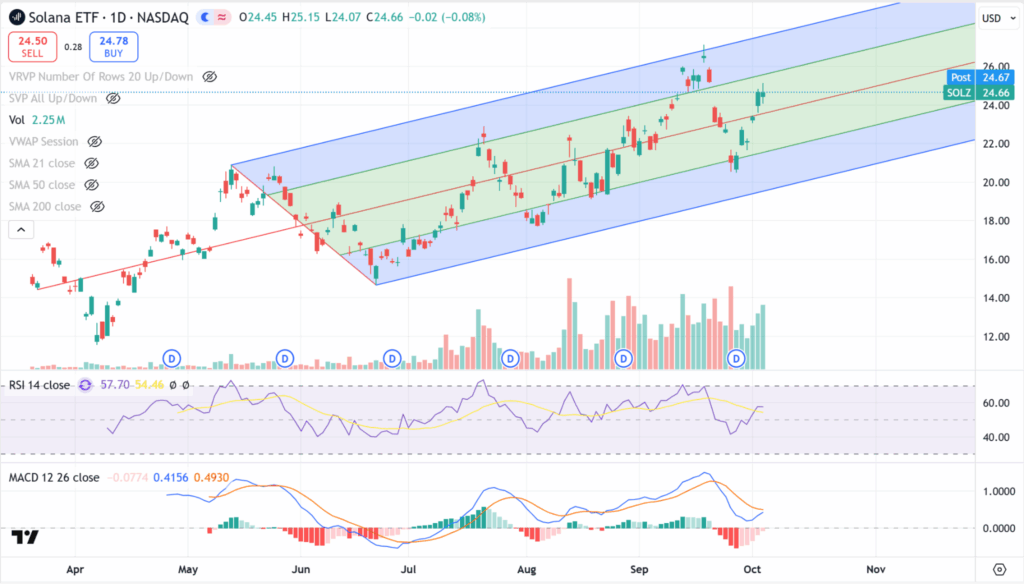1024x584 pixels.
Task: Click the RSI value 57.70
Action: pyautogui.click(x=115, y=385)
